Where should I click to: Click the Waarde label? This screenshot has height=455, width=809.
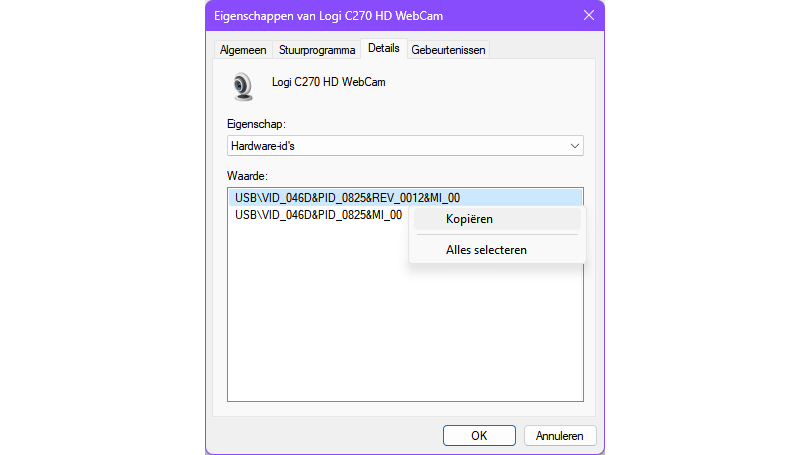point(247,176)
